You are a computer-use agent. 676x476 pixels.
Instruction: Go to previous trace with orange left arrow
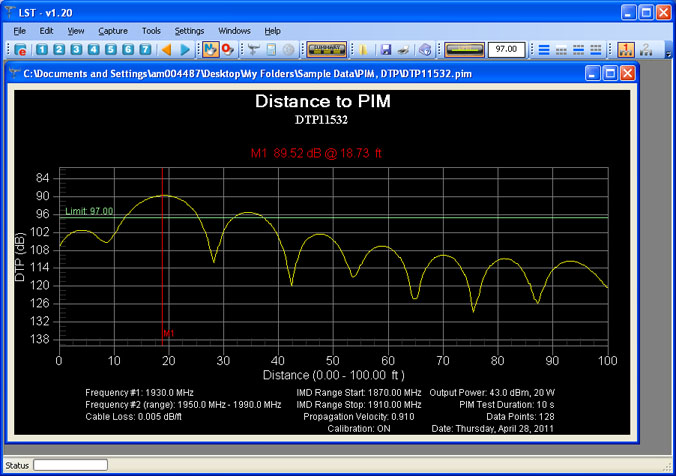click(x=166, y=50)
